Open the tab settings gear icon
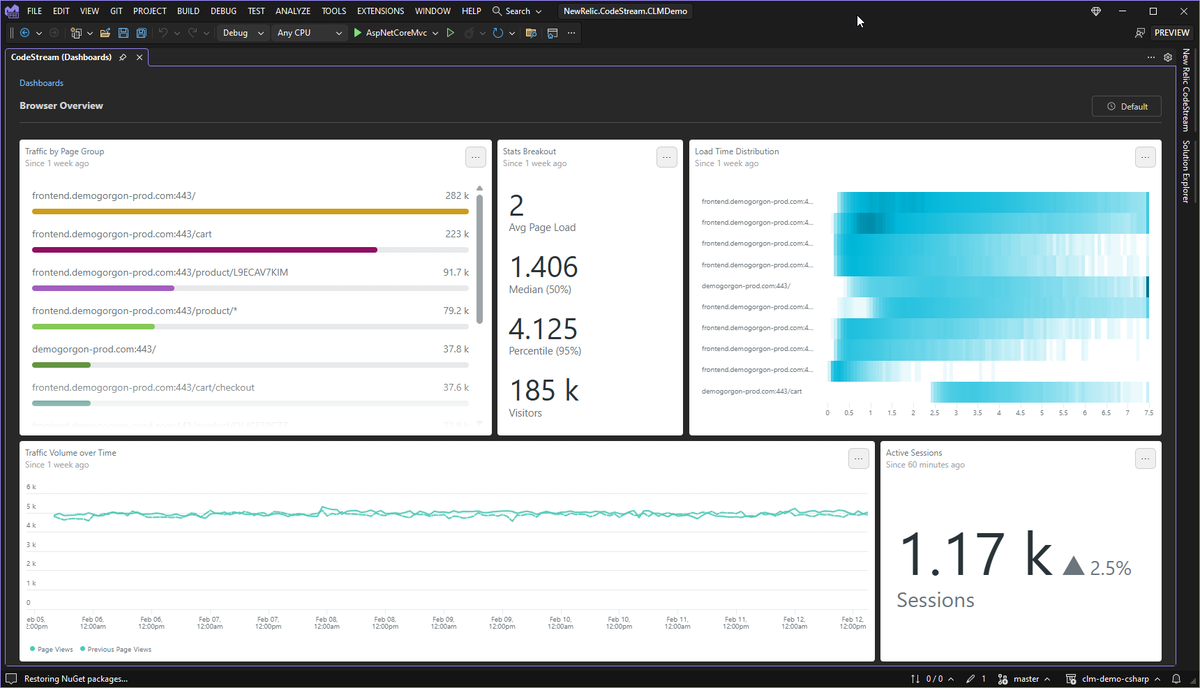1200x688 pixels. (1168, 58)
